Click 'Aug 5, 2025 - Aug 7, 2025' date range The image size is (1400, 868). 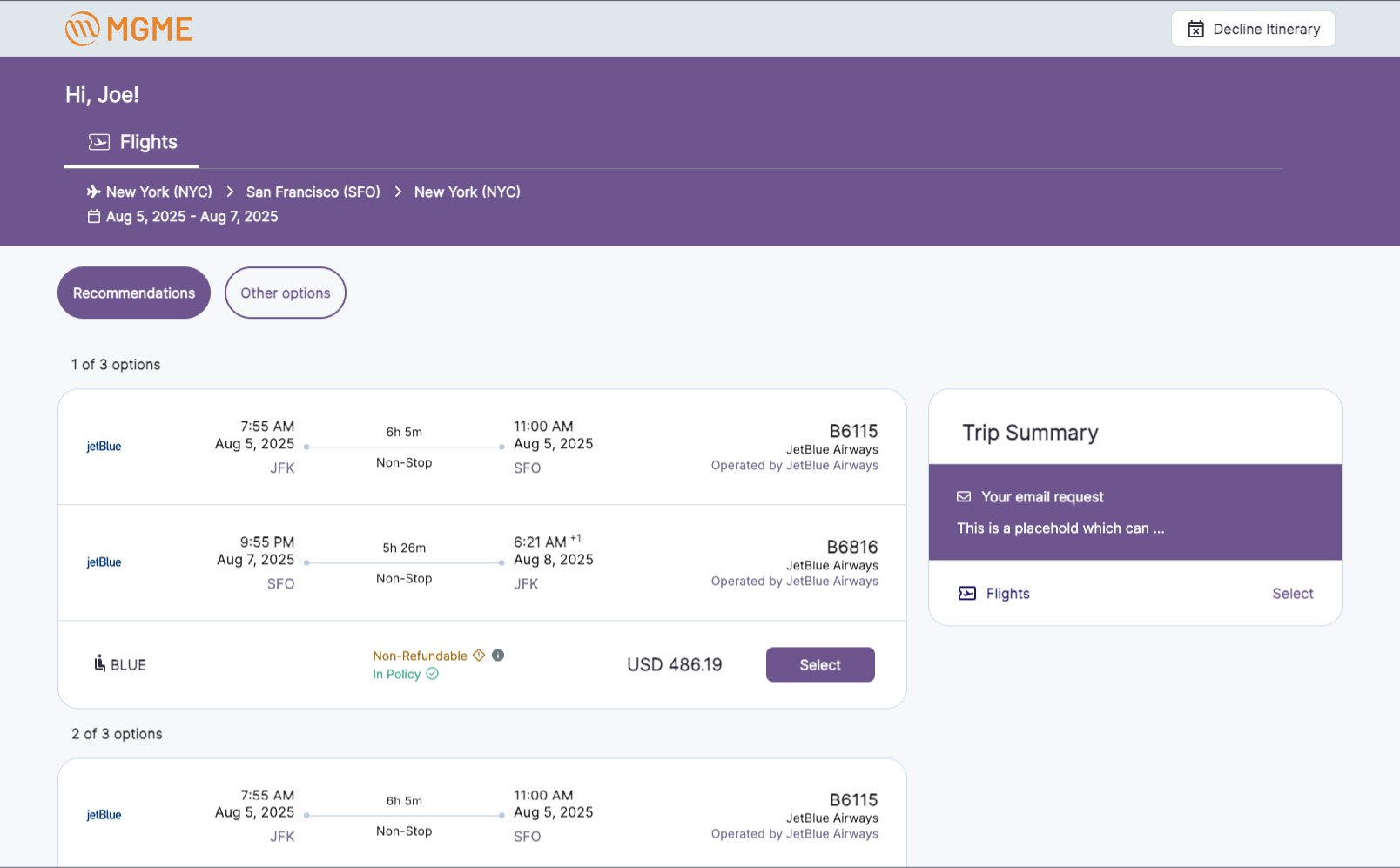point(192,216)
